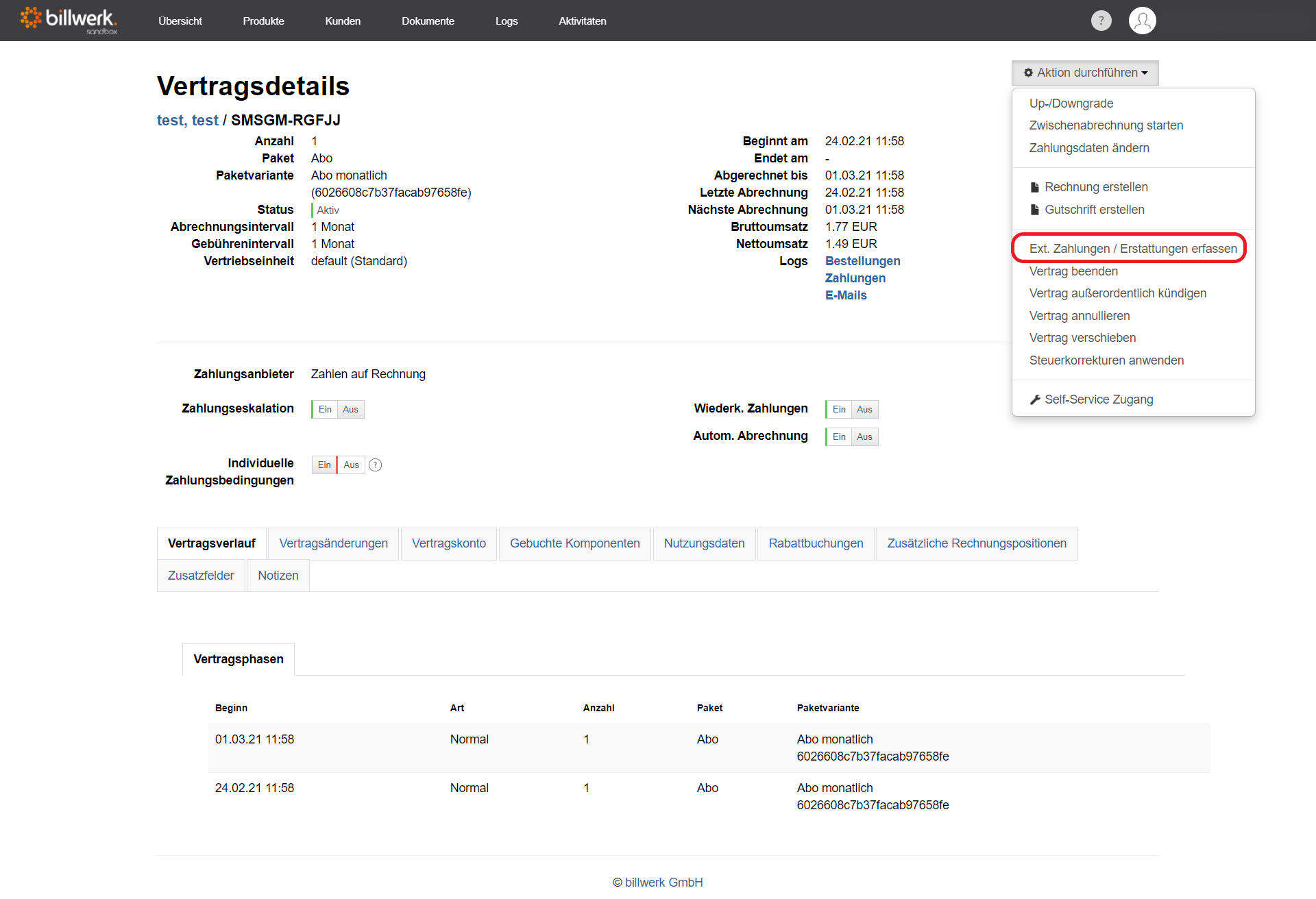Viewport: 1316px width, 899px height.
Task: Open the user profile avatar icon
Action: (x=1142, y=21)
